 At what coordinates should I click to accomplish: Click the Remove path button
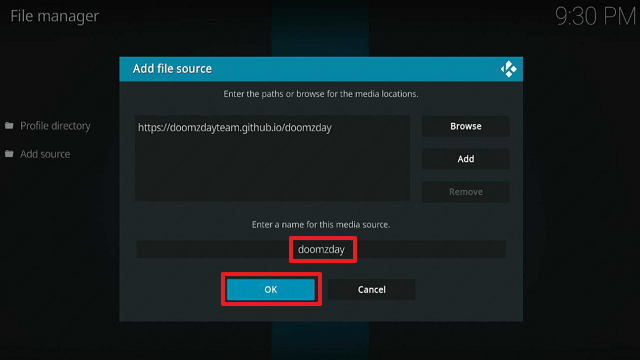tap(465, 192)
